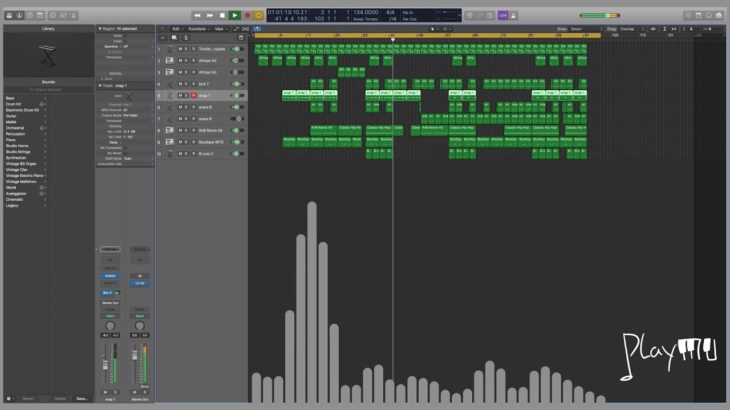This screenshot has height=410, width=730.
Task: Click the Duplicate Track button
Action: click(x=174, y=38)
